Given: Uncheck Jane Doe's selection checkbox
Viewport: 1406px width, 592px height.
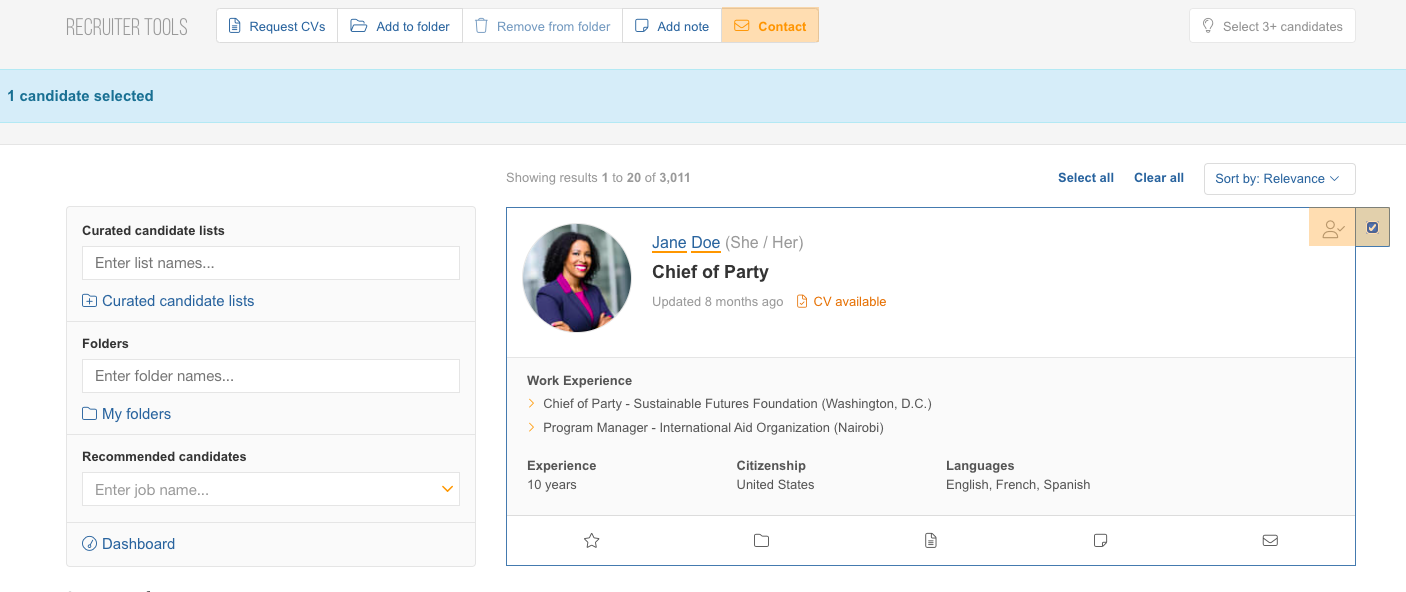Looking at the screenshot, I should (x=1372, y=228).
